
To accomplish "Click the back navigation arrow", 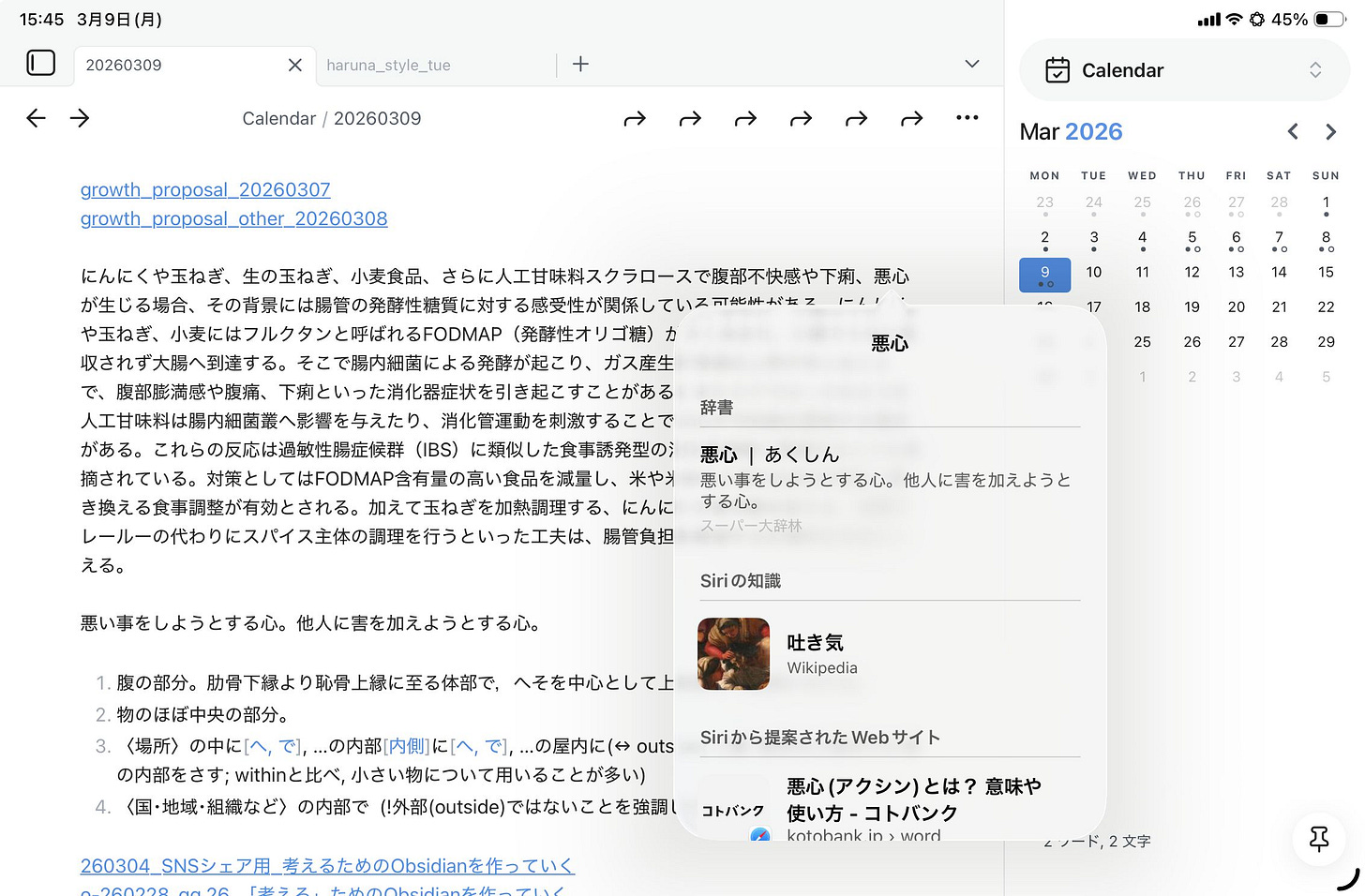I will [36, 118].
